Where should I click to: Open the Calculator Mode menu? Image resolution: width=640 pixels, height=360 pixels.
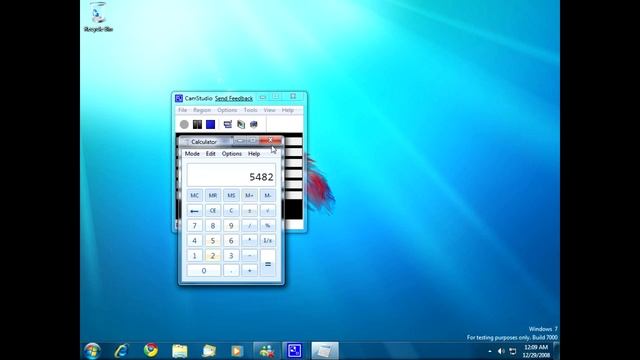tap(192, 153)
